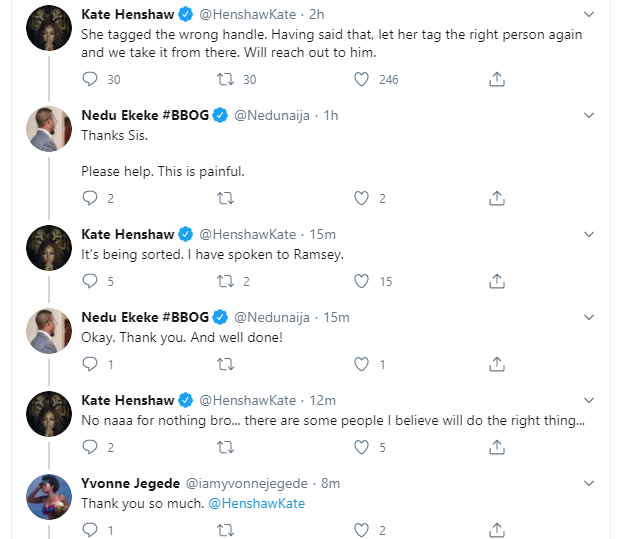
Task: Share the 'spoken to Ramsey' tweet
Action: coord(497,282)
